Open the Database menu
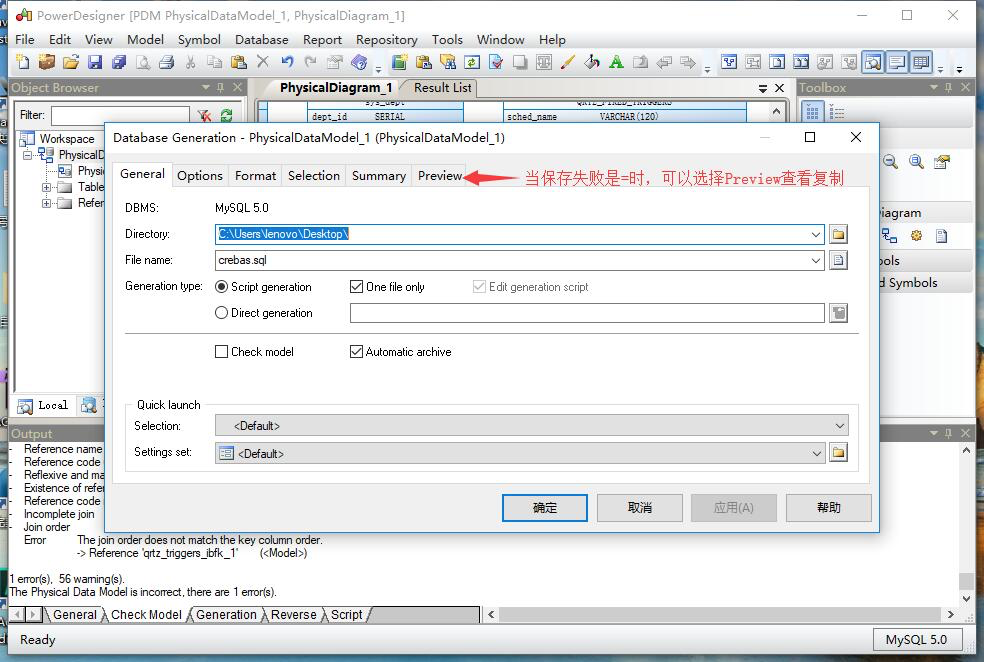 (x=262, y=40)
